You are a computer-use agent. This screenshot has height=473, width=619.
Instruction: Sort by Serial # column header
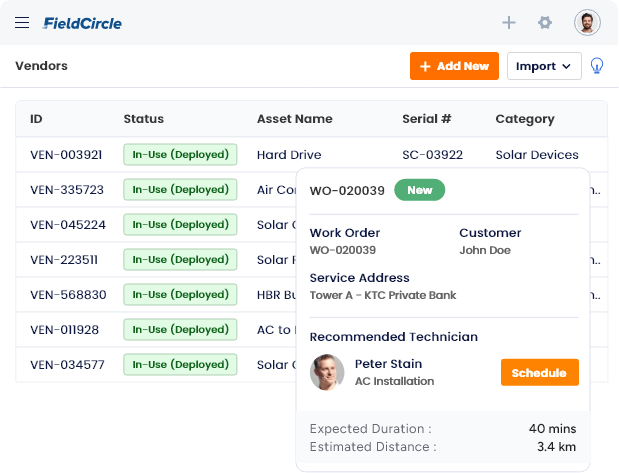click(x=426, y=119)
